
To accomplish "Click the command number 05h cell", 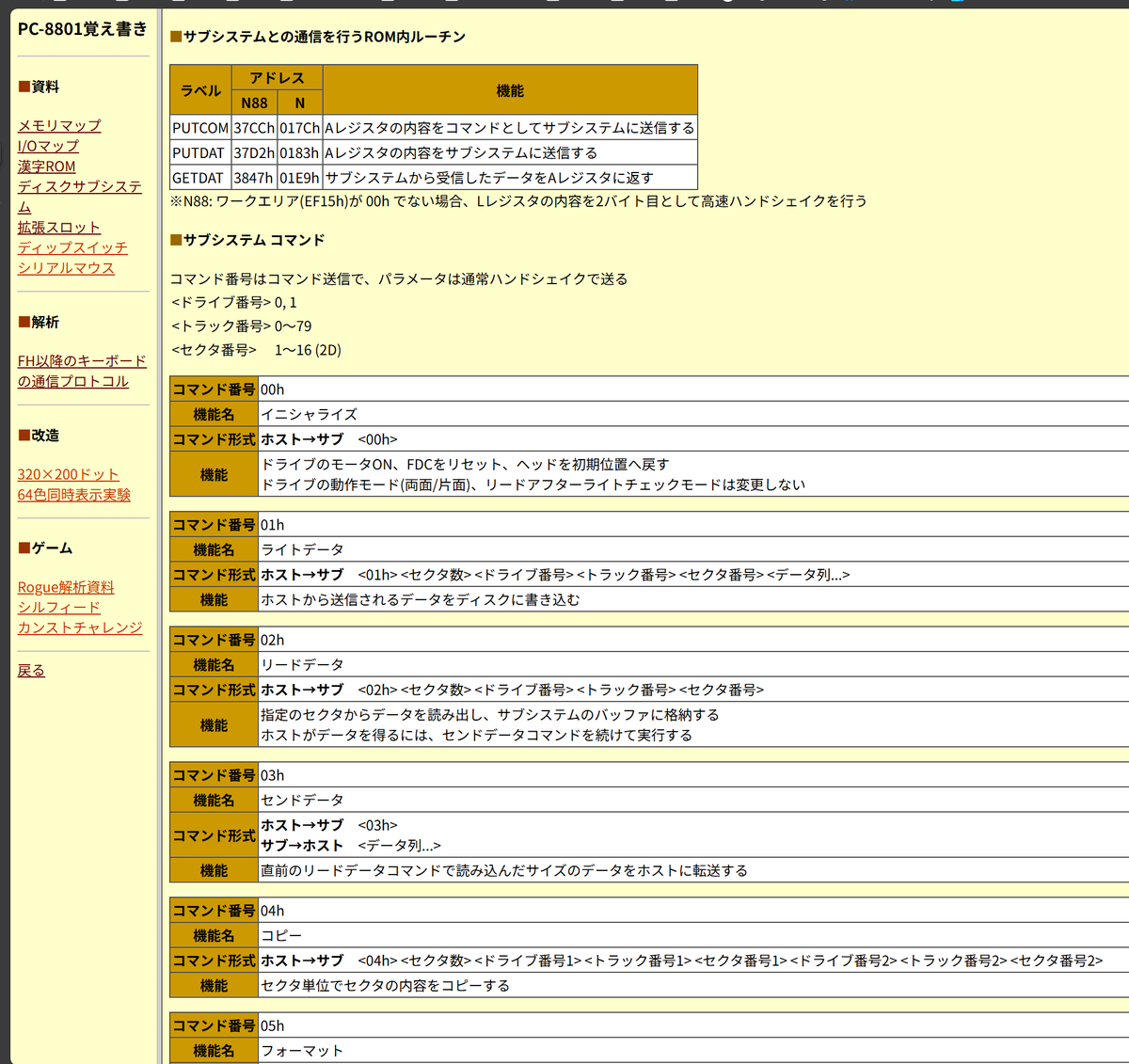I will point(693,1025).
